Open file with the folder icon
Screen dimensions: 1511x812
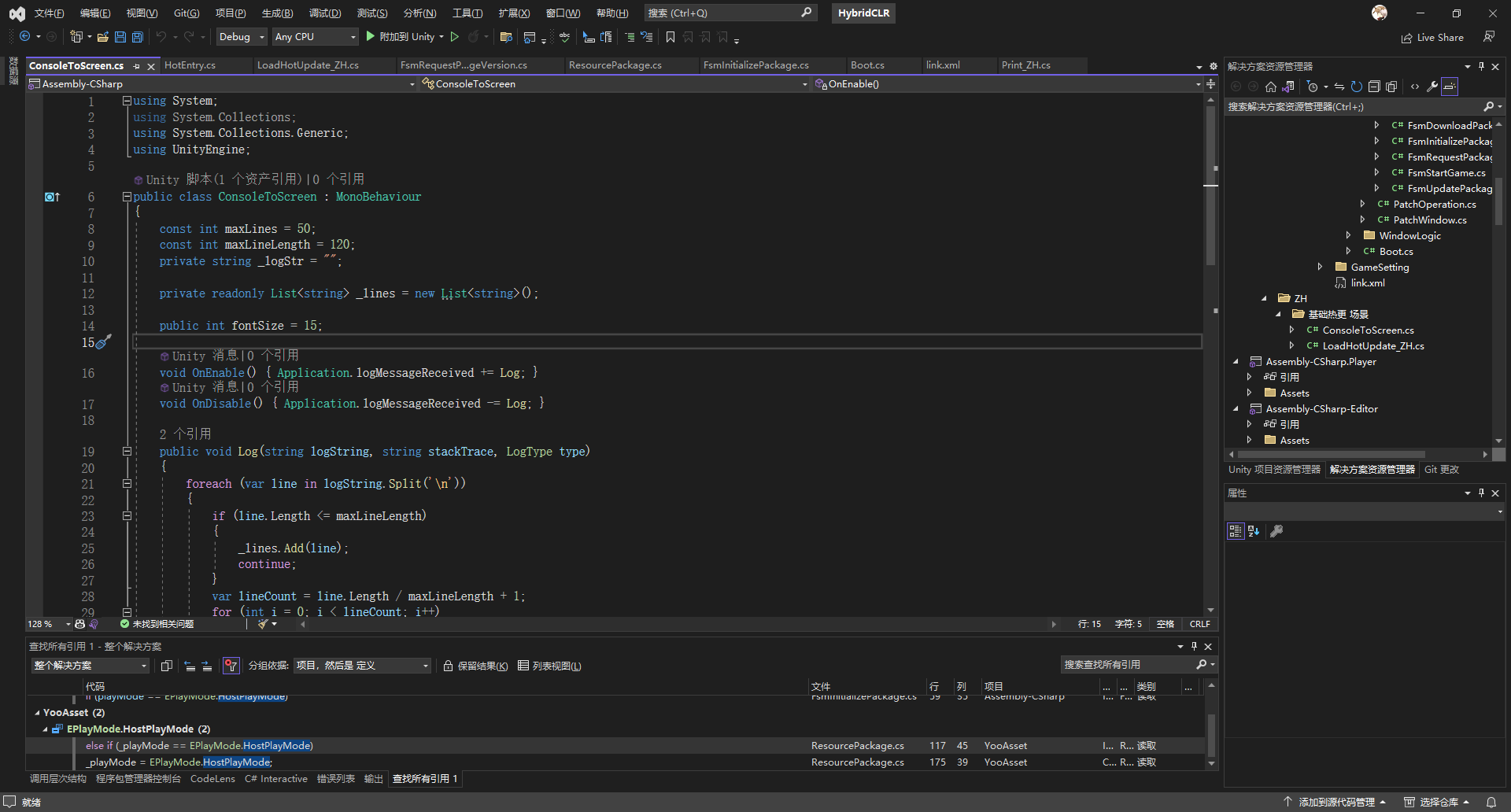tap(103, 36)
